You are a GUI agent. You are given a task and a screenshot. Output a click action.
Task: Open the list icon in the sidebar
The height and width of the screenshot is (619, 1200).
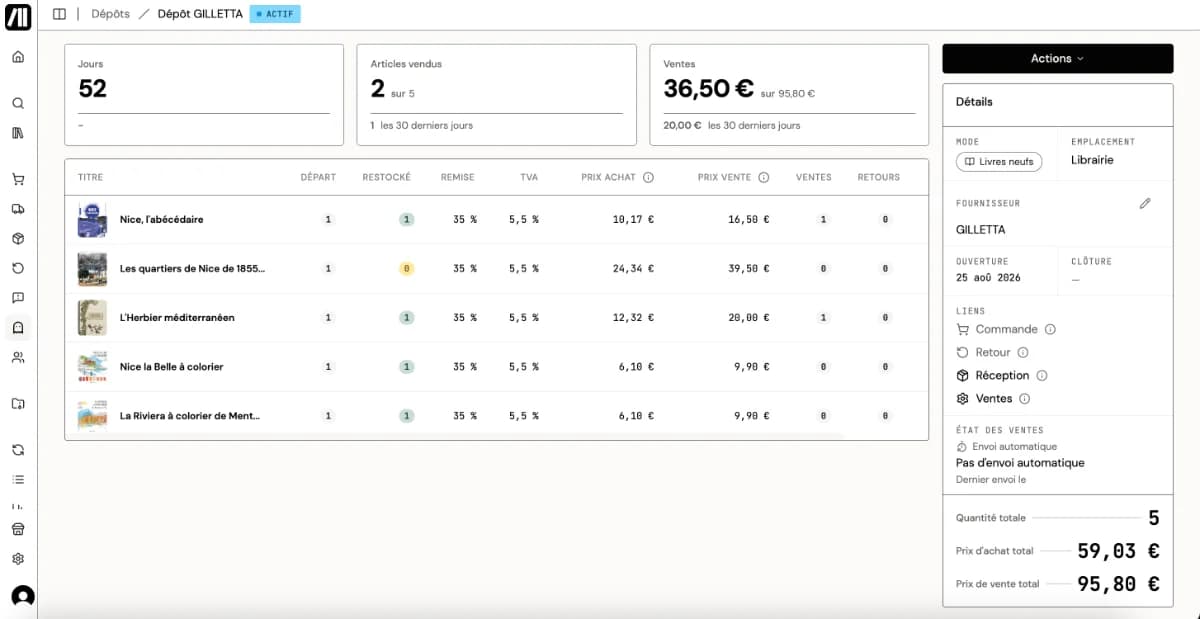[18, 480]
